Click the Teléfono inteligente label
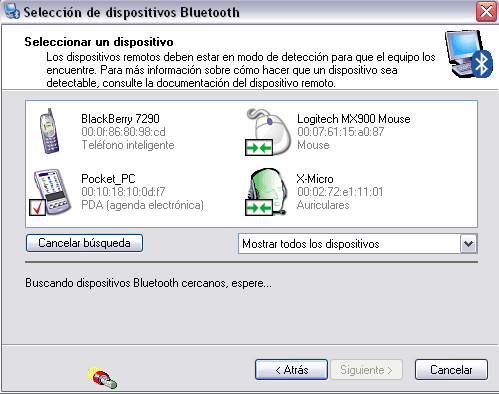Image resolution: width=499 pixels, height=394 pixels. click(x=128, y=145)
